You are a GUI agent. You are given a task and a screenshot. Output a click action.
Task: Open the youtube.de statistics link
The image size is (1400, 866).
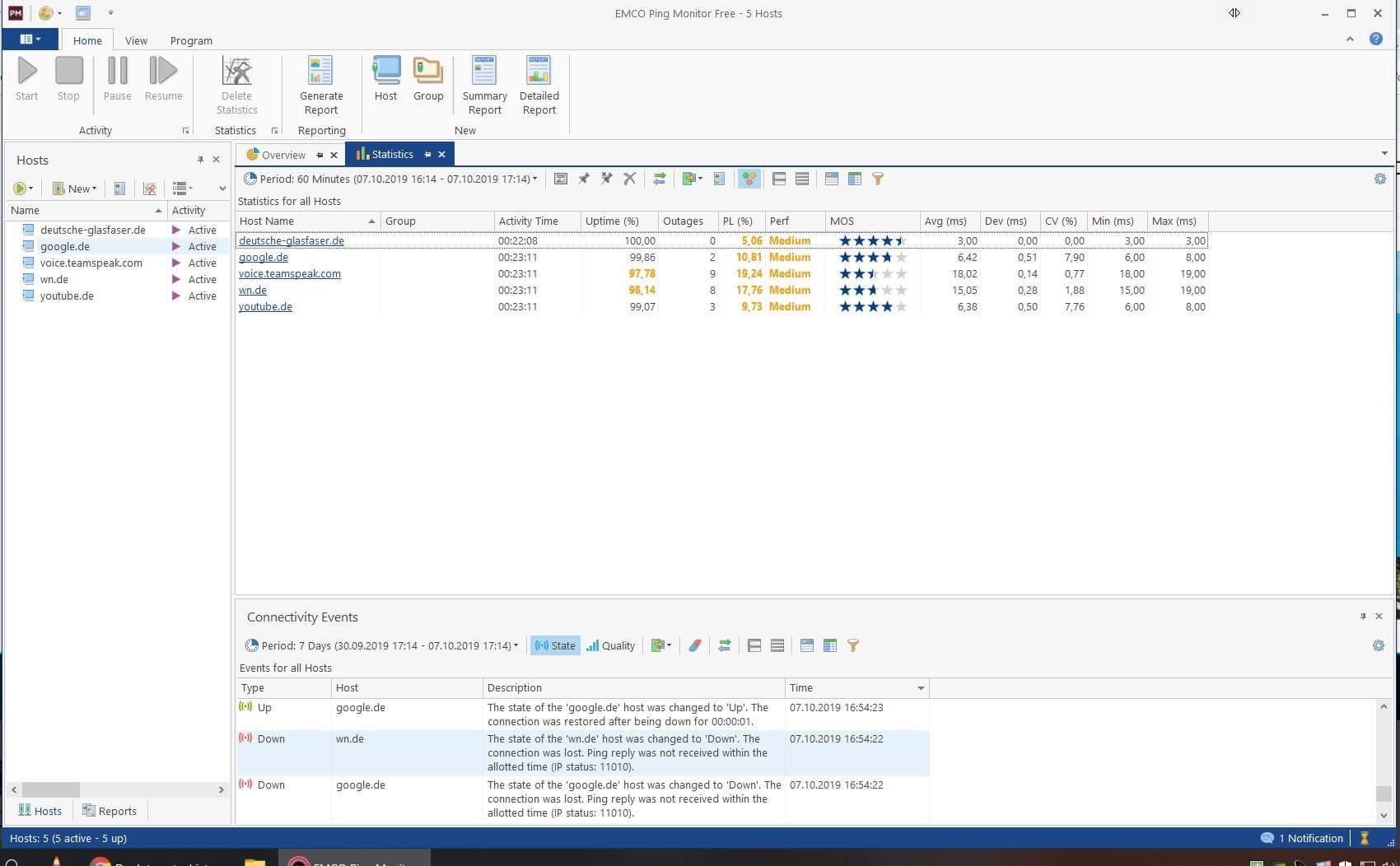pos(265,307)
